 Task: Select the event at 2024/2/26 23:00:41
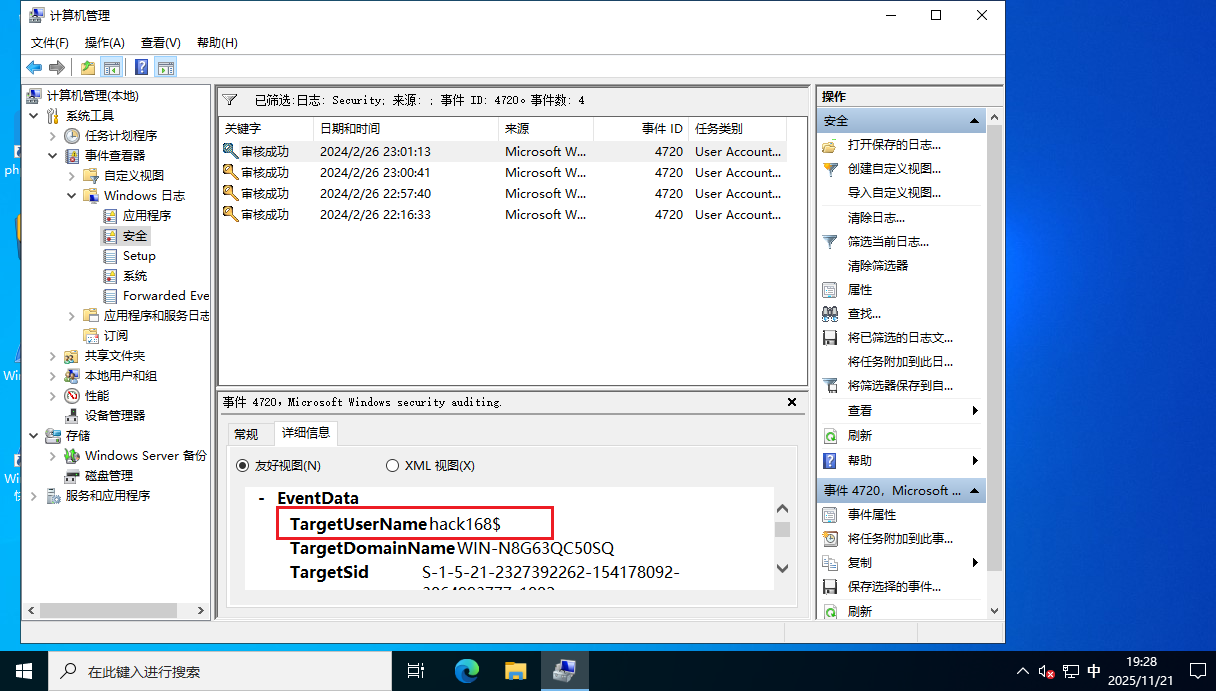502,173
